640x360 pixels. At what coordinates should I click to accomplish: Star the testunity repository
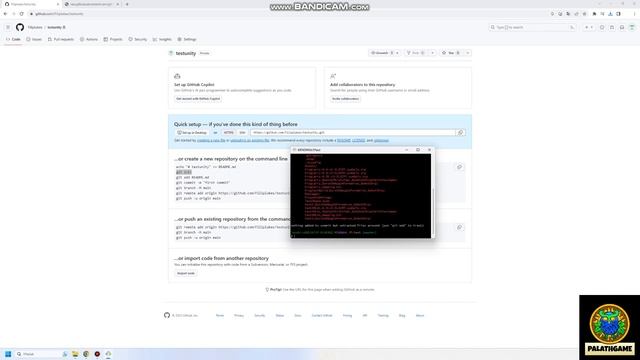451,53
